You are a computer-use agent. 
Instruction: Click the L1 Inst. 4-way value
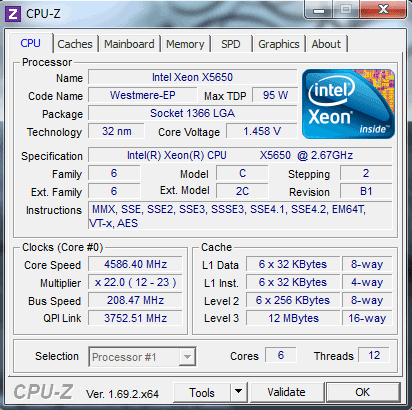[x=367, y=282]
